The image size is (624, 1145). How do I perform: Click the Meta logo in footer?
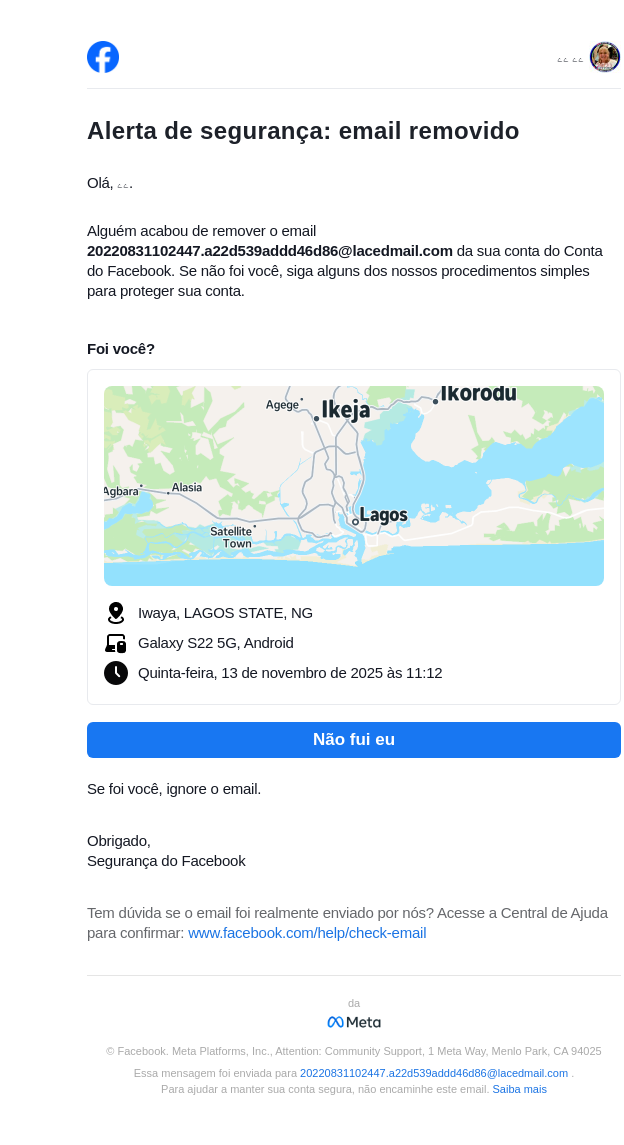(354, 1022)
